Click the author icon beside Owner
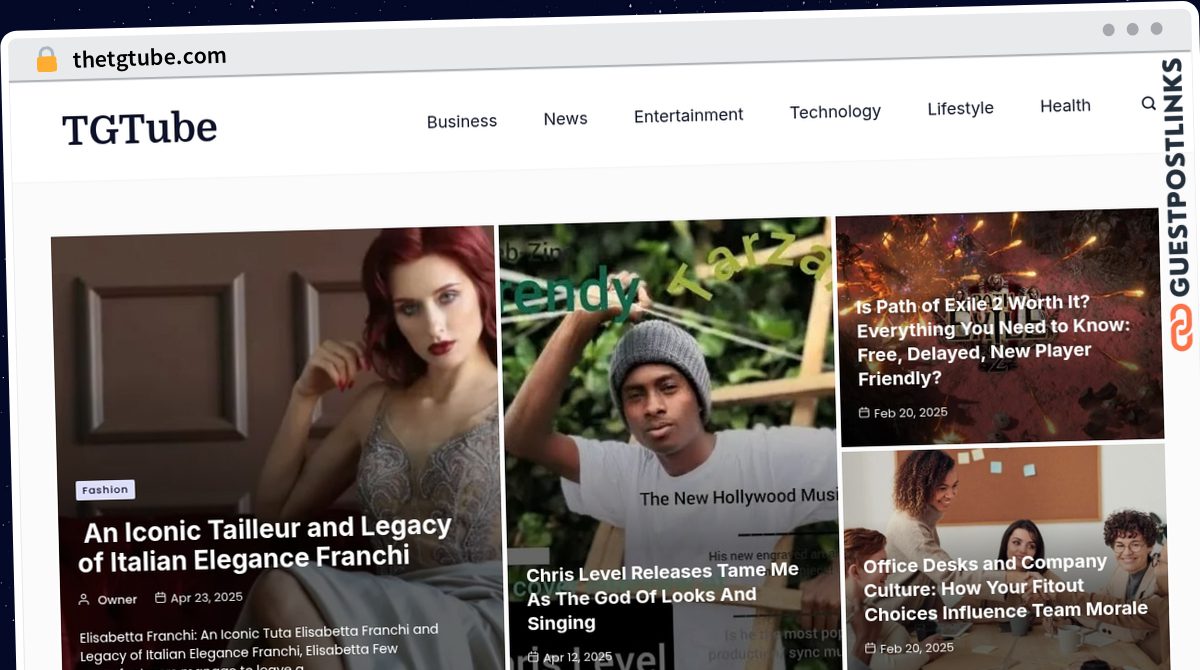Image resolution: width=1200 pixels, height=670 pixels. point(84,599)
